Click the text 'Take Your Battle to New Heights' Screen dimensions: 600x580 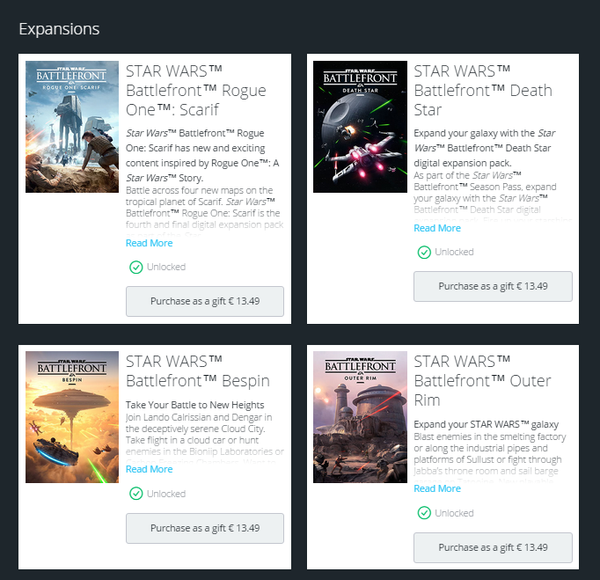pos(195,405)
